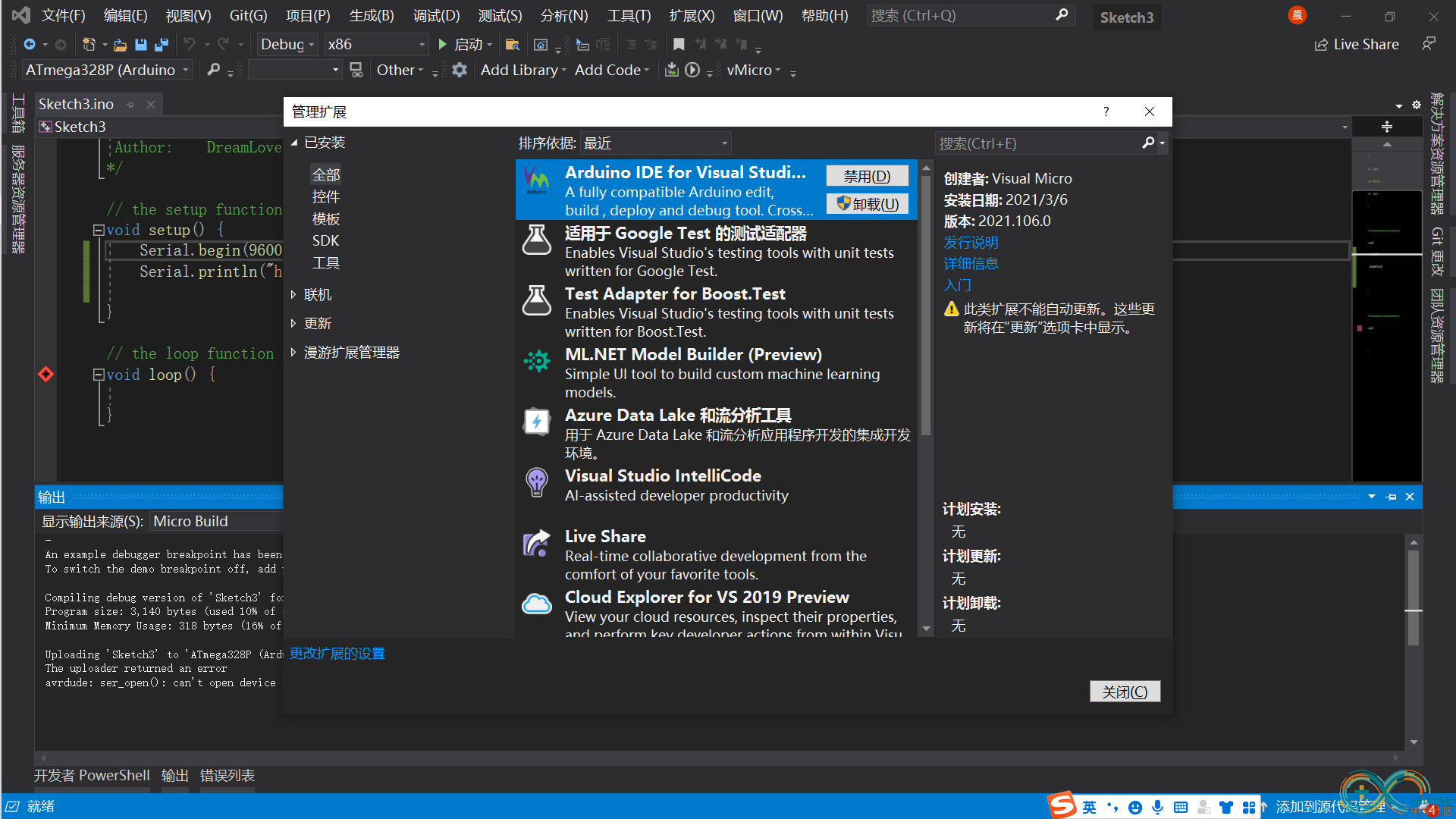The image size is (1456, 819).
Task: Select the 工具 tools category filter
Action: [x=325, y=262]
